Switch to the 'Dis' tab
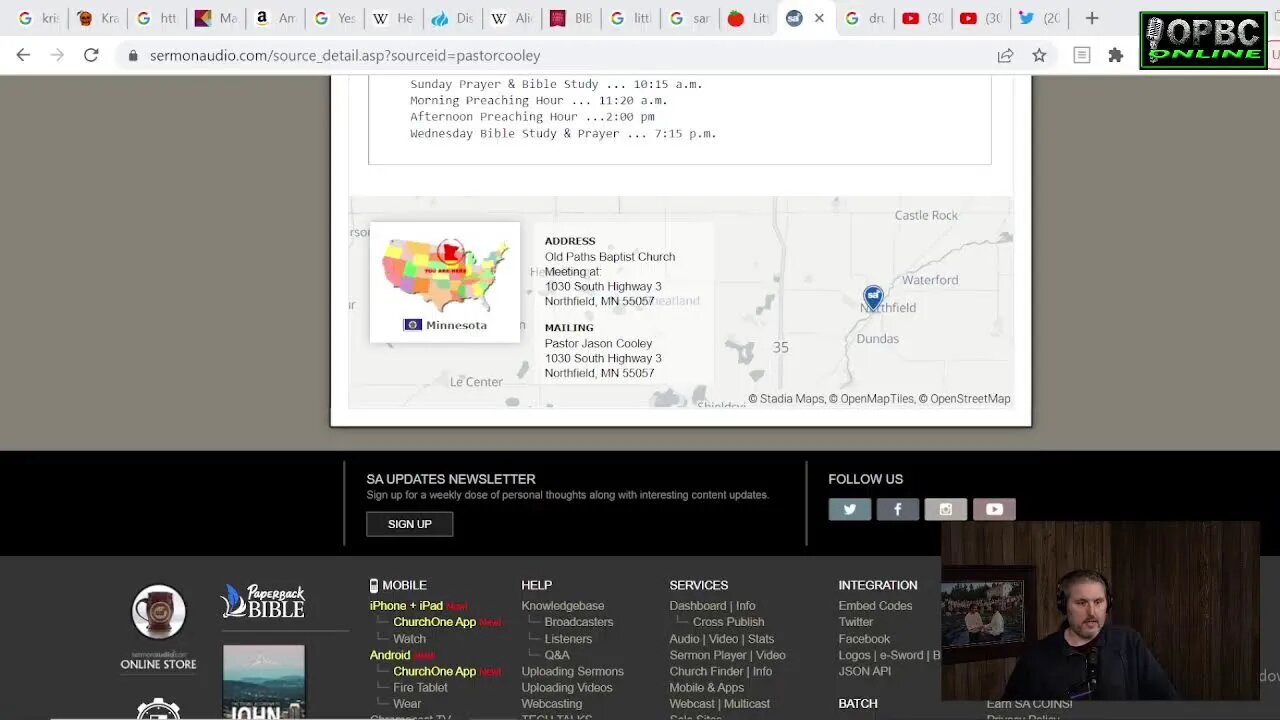The height and width of the screenshot is (720, 1280). tap(452, 18)
